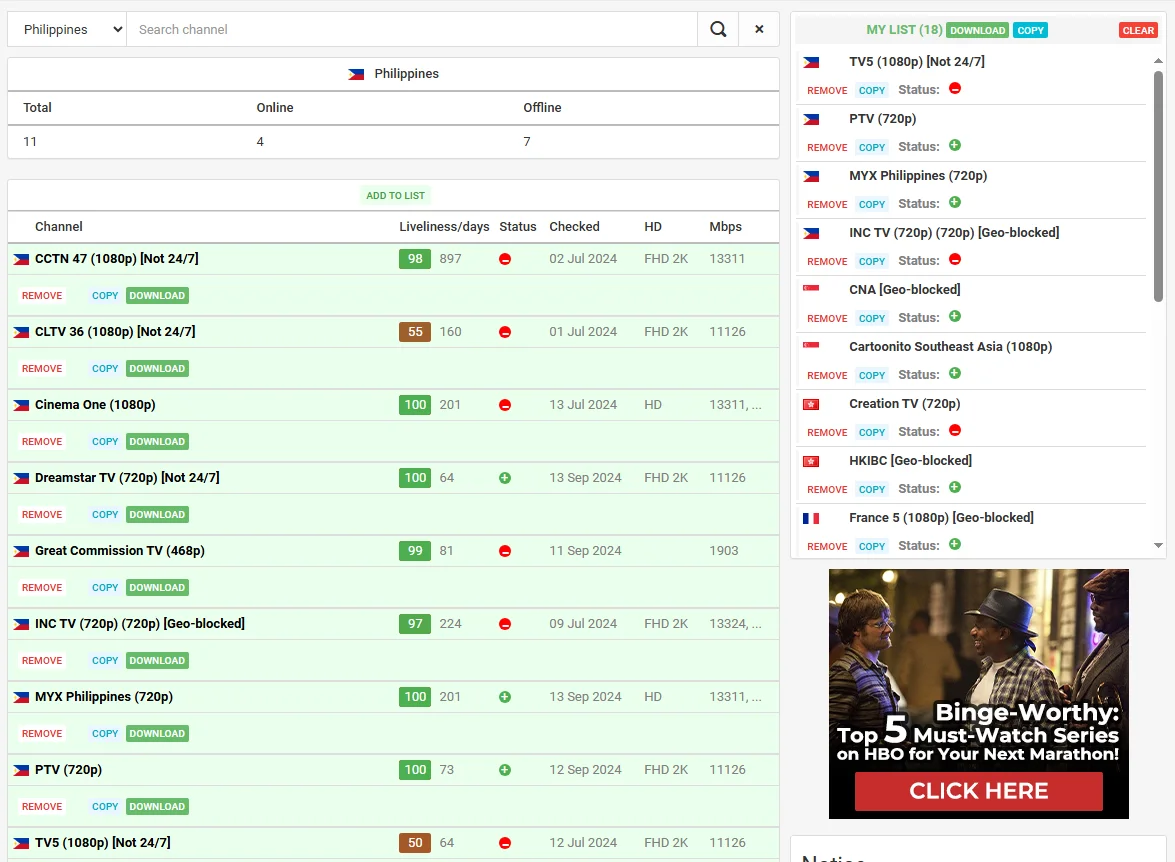Click status icon for Creation TV in My List
The image size is (1175, 862).
coord(955,430)
